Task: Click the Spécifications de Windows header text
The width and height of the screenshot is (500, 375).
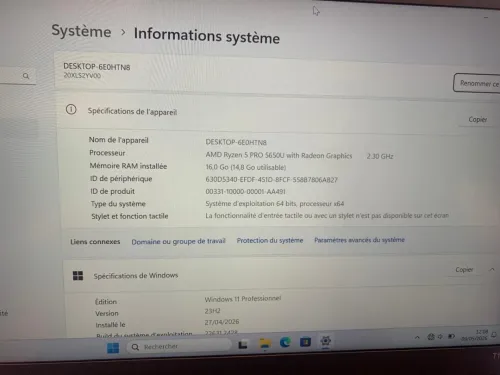Action: click(x=136, y=276)
